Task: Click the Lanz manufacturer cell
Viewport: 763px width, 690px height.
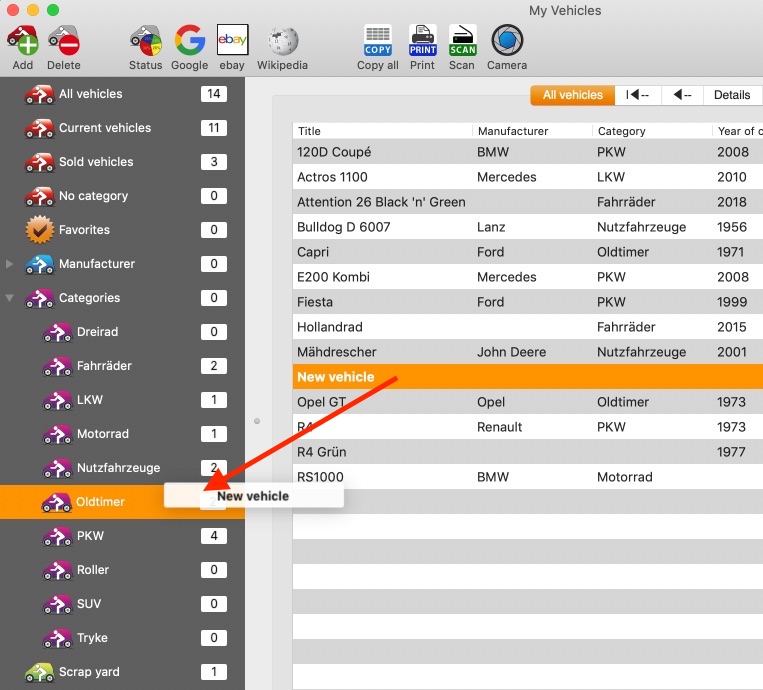Action: click(491, 227)
